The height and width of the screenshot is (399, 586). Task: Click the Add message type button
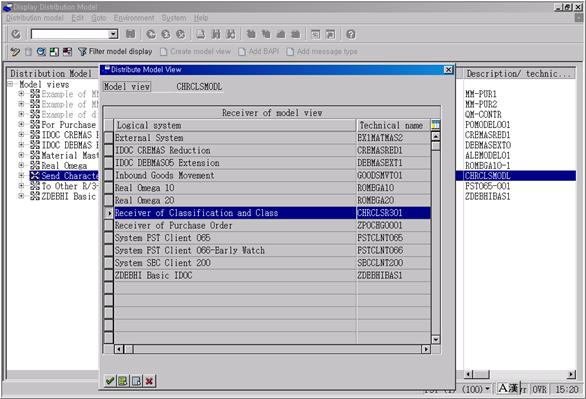(322, 52)
